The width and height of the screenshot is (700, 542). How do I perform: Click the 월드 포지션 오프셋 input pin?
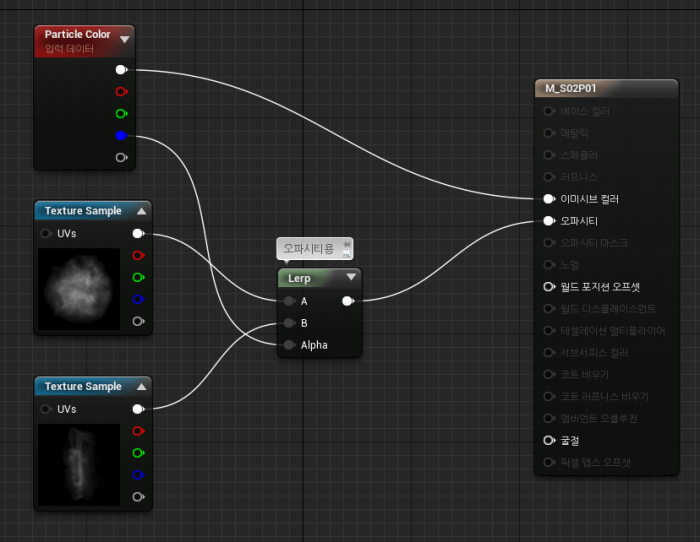(x=548, y=286)
